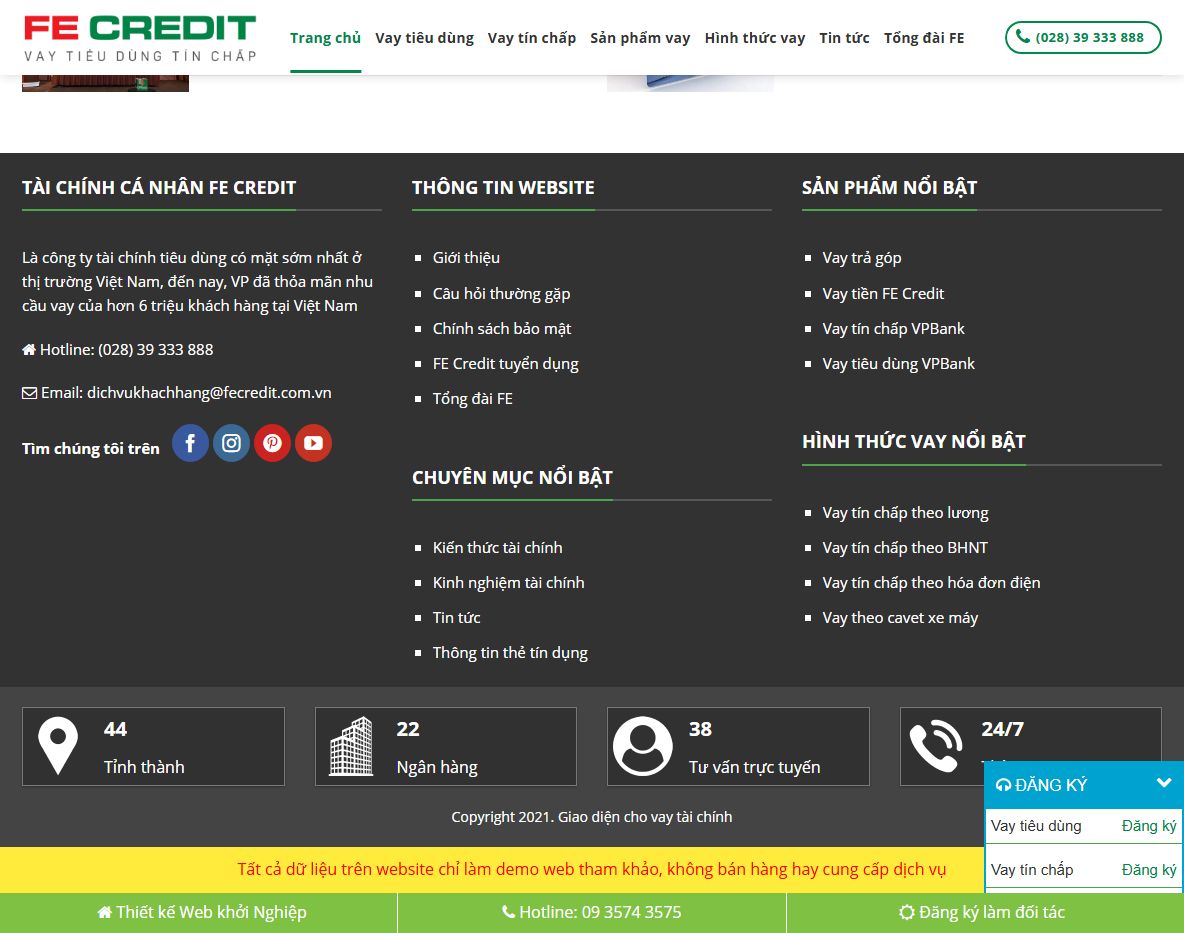1184x933 pixels.
Task: Click the user avatar icon for Tư vấn trực tuyến
Action: click(x=643, y=746)
